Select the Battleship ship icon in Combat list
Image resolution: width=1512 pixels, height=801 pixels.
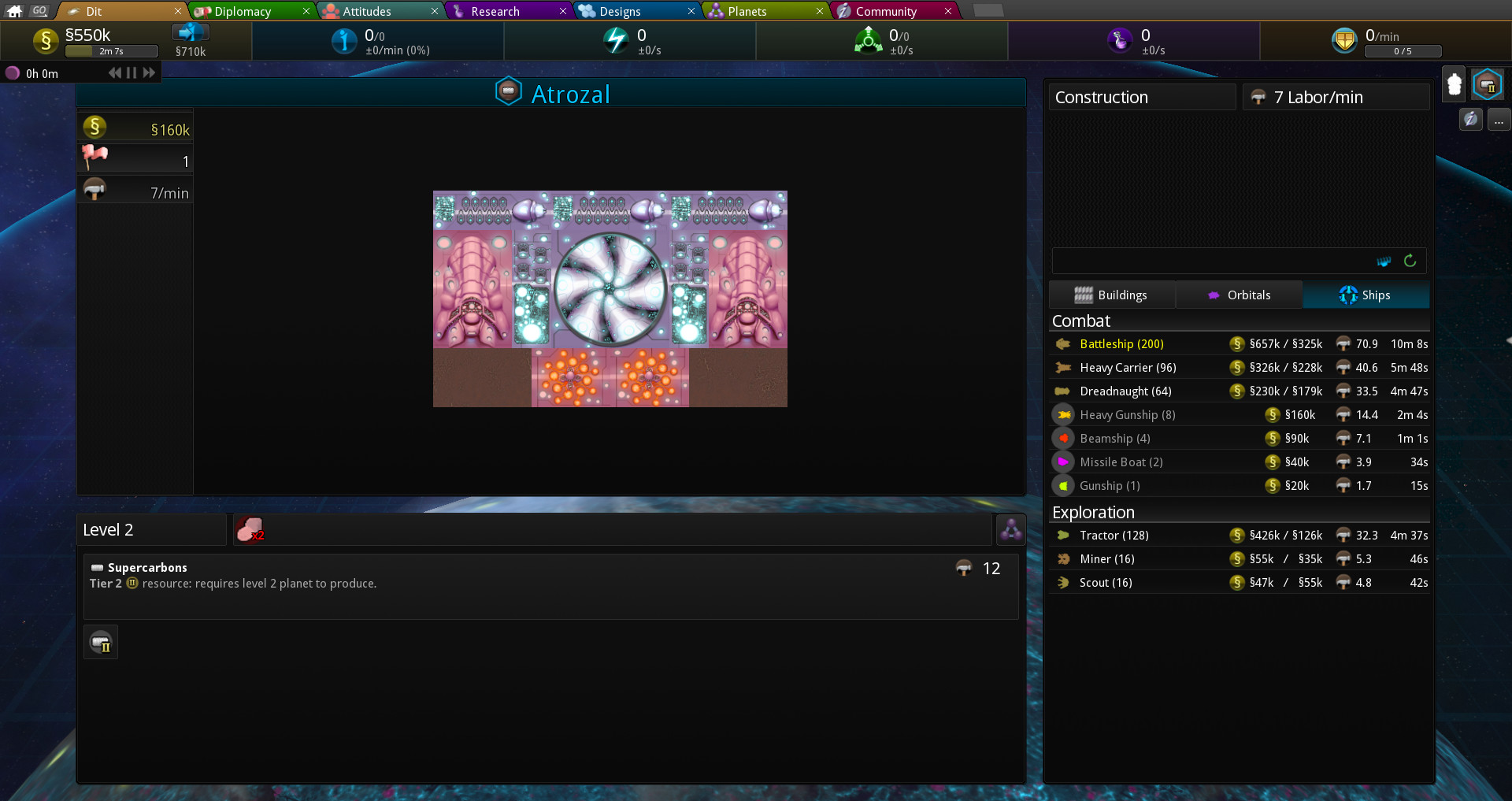click(1063, 343)
